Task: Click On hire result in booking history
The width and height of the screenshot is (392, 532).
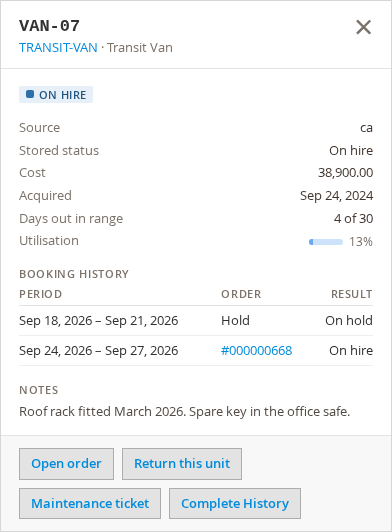Action: coord(351,350)
